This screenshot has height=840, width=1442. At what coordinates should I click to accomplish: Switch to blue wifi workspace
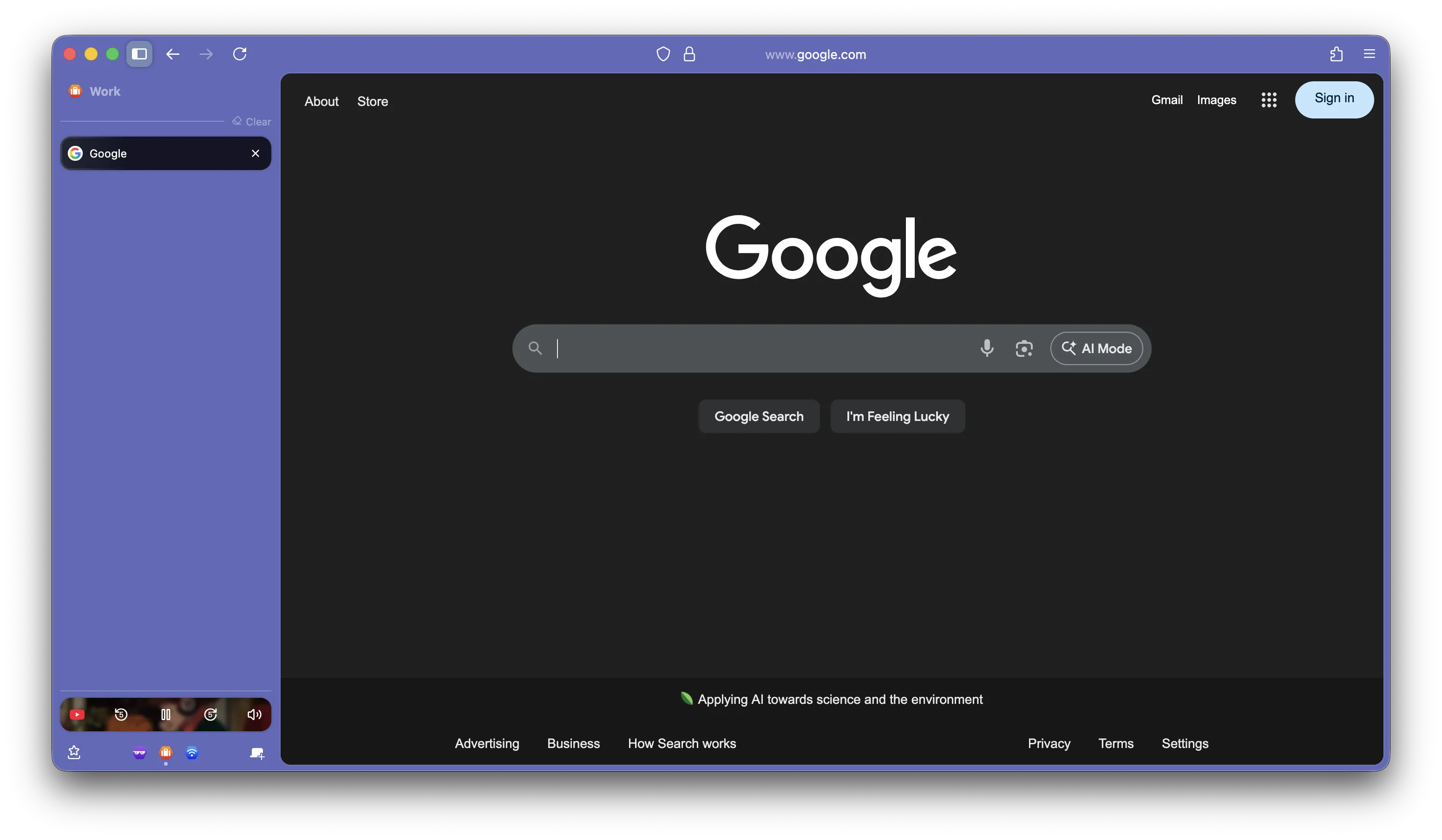[192, 753]
